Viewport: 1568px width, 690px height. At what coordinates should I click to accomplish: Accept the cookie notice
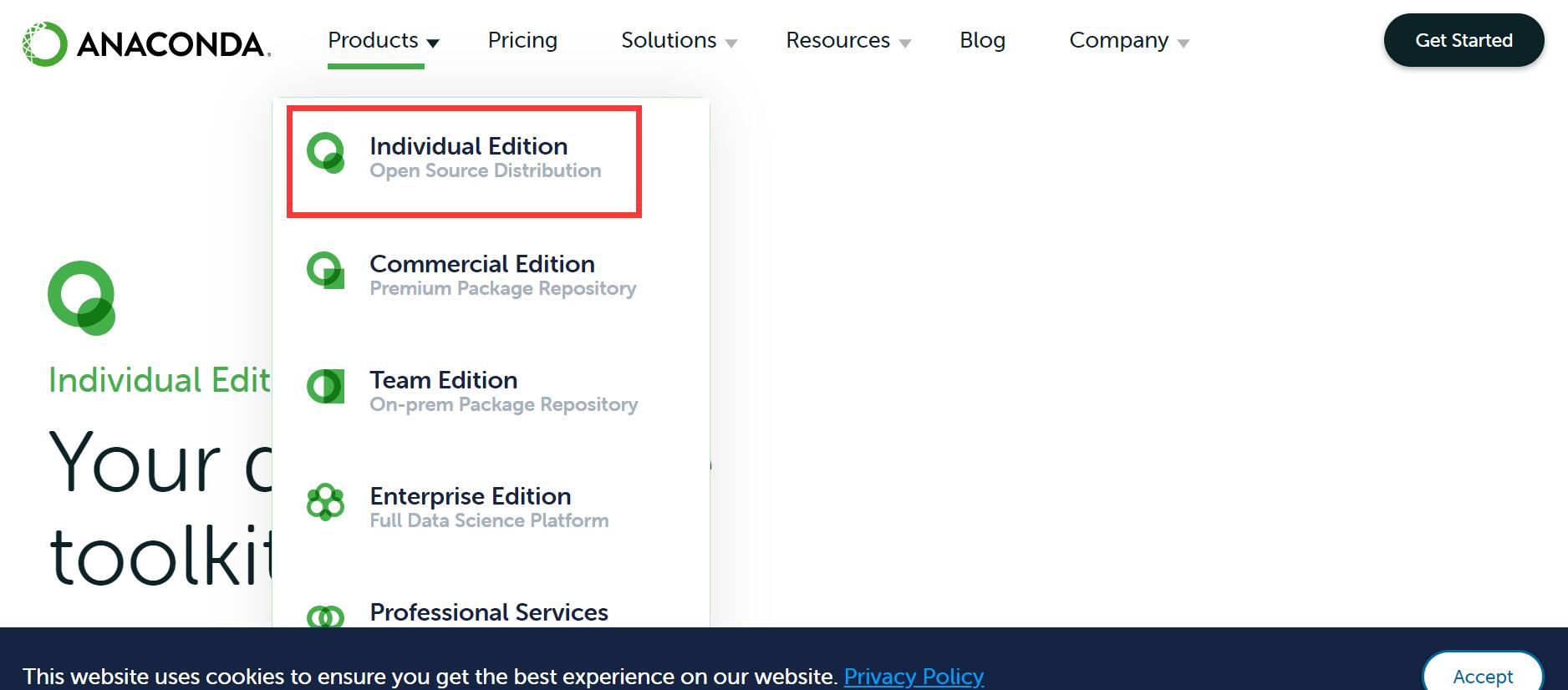(1483, 672)
